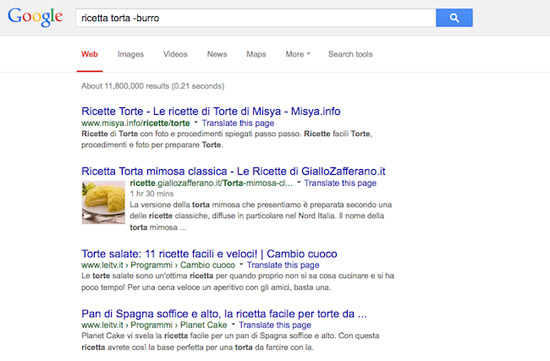The width and height of the screenshot is (550, 361).
Task: Click the blue magnifier search button
Action: point(454,18)
